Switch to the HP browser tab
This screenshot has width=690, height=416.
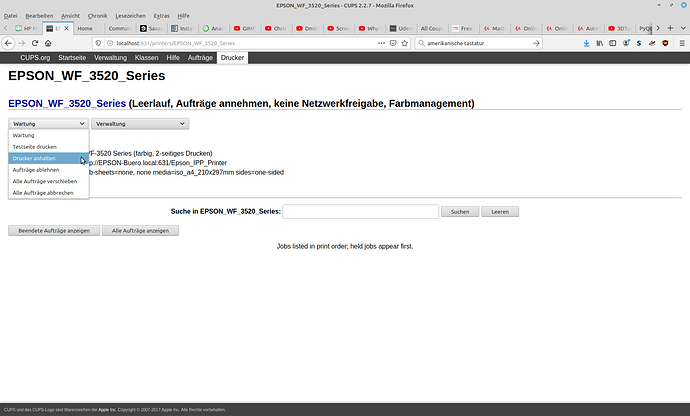[26, 28]
